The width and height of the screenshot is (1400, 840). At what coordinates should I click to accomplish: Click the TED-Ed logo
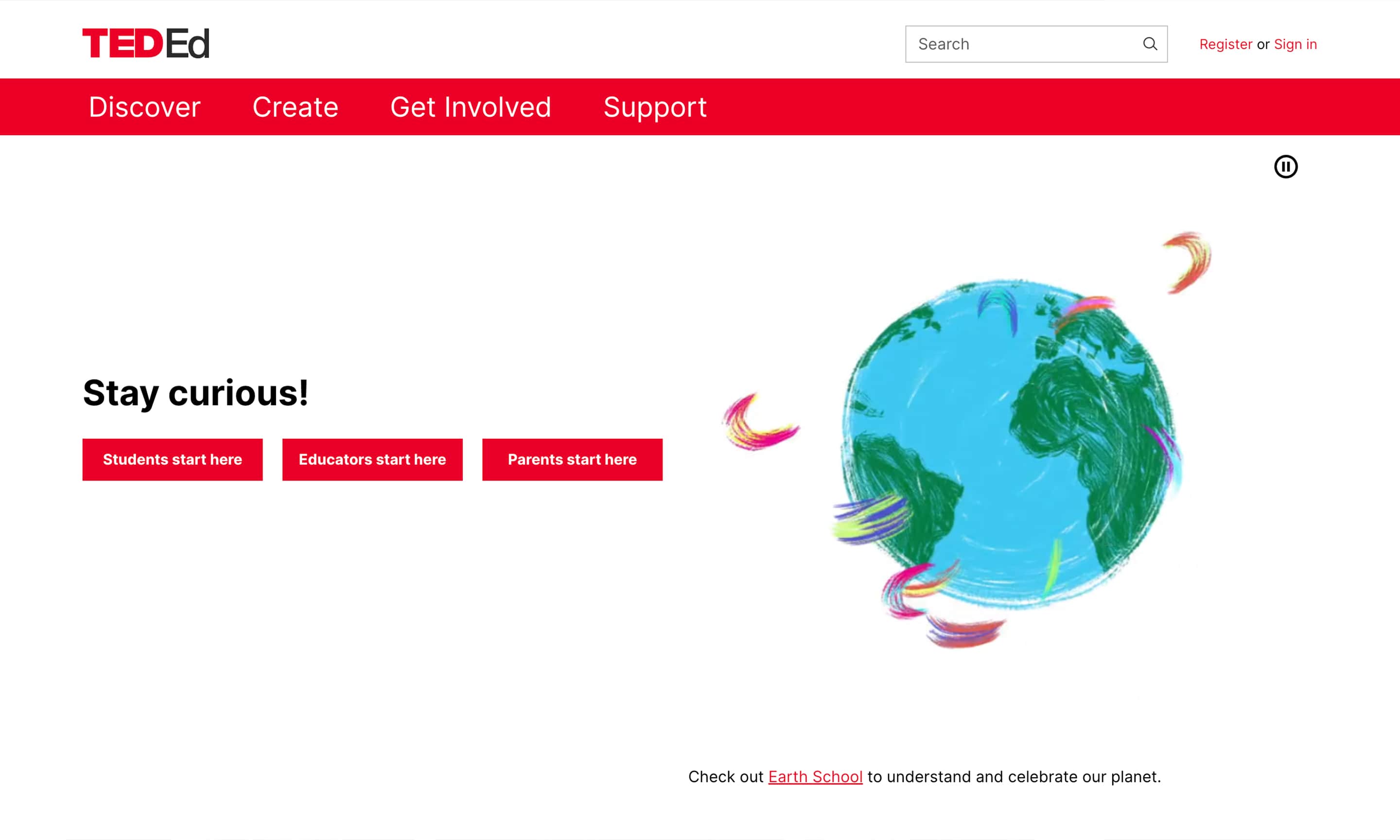(x=145, y=44)
